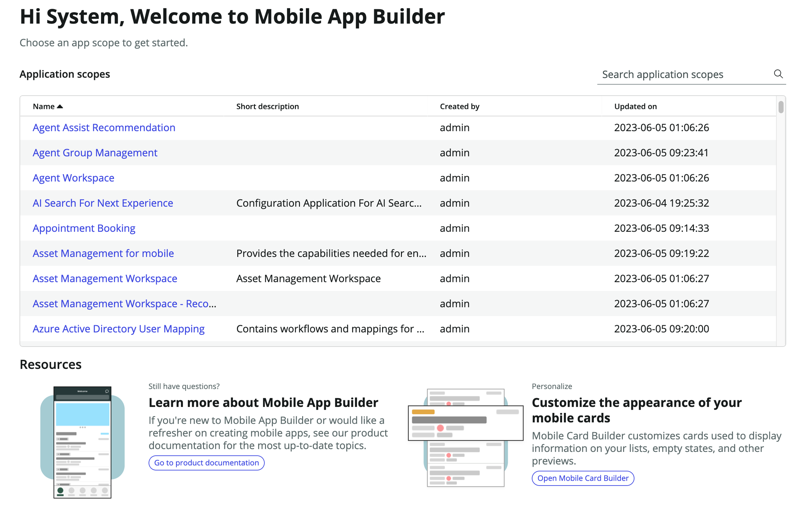Image resolution: width=800 pixels, height=512 pixels.
Task: Open Agent Group Management scope
Action: [95, 152]
